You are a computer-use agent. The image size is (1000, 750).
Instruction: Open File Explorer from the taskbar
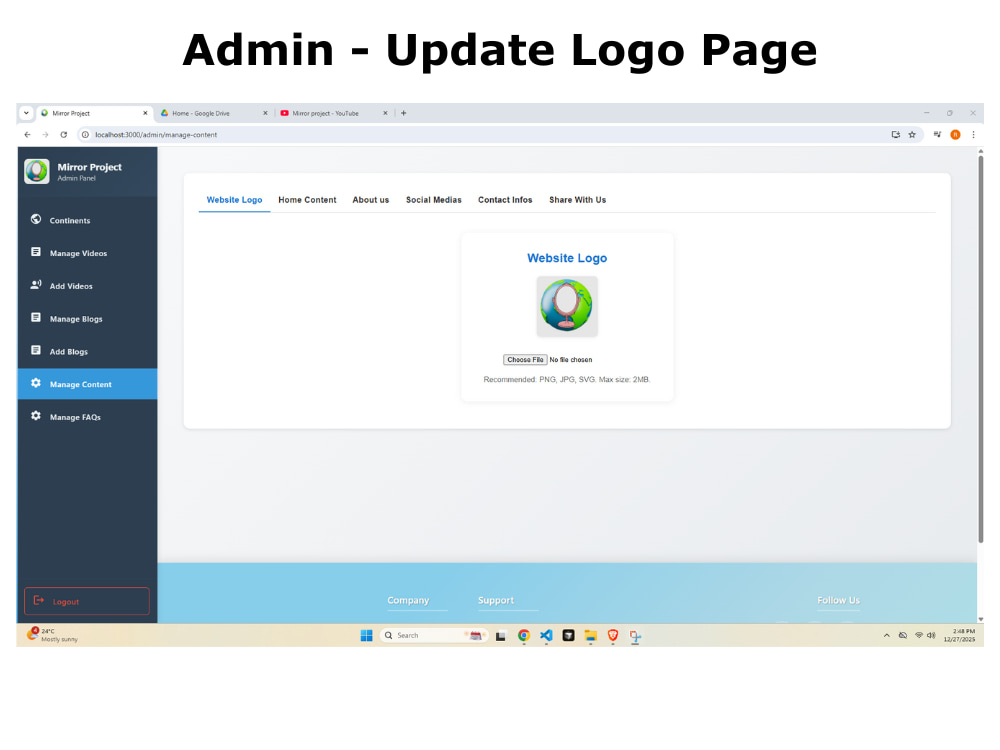591,635
